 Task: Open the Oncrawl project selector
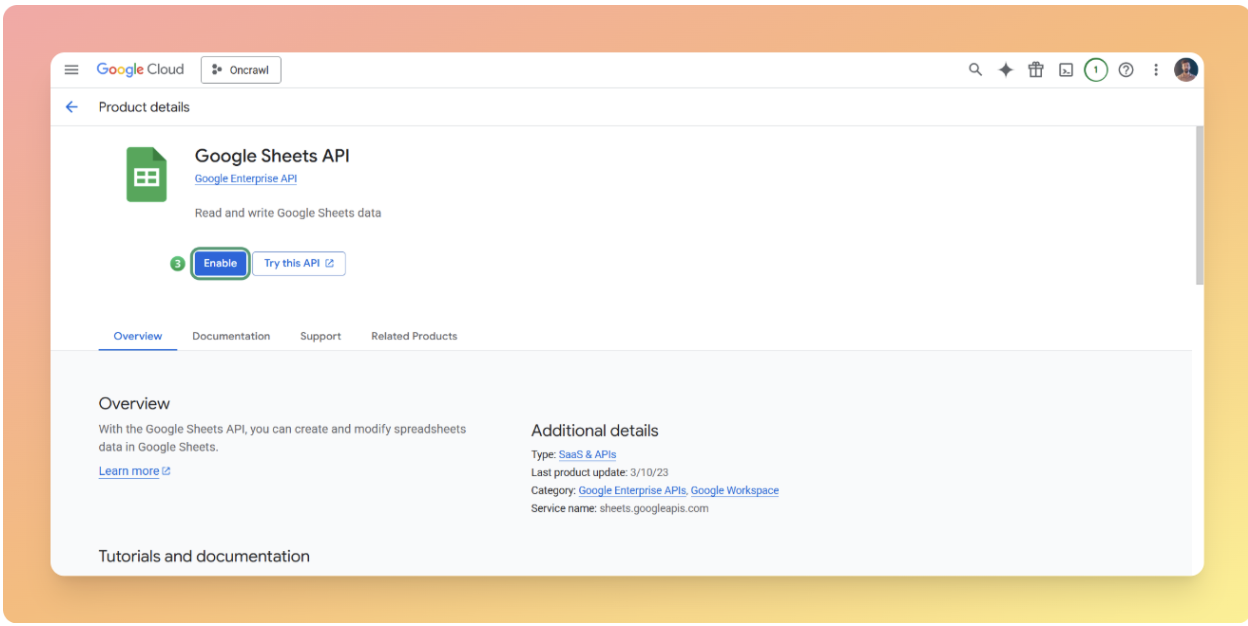tap(240, 69)
